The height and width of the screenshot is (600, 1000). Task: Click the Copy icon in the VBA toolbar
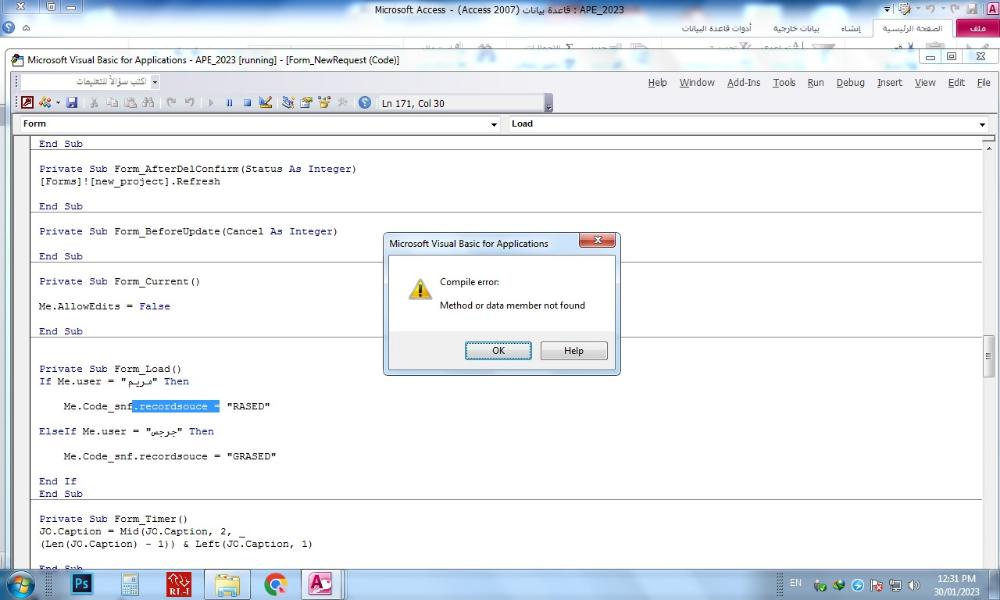112,103
